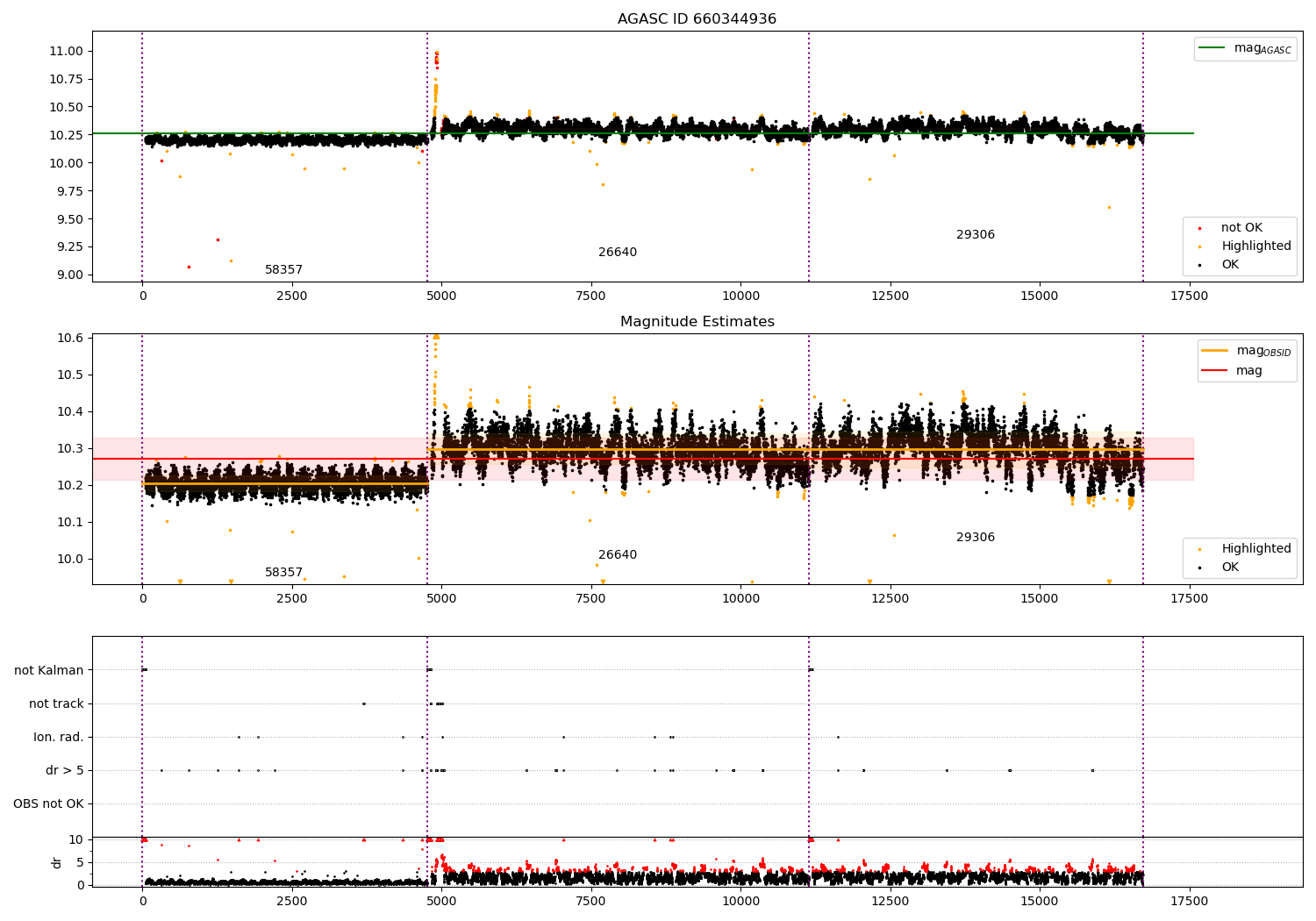Select the mag AGASC legend entry
The width and height of the screenshot is (1316, 921).
[x=1245, y=48]
